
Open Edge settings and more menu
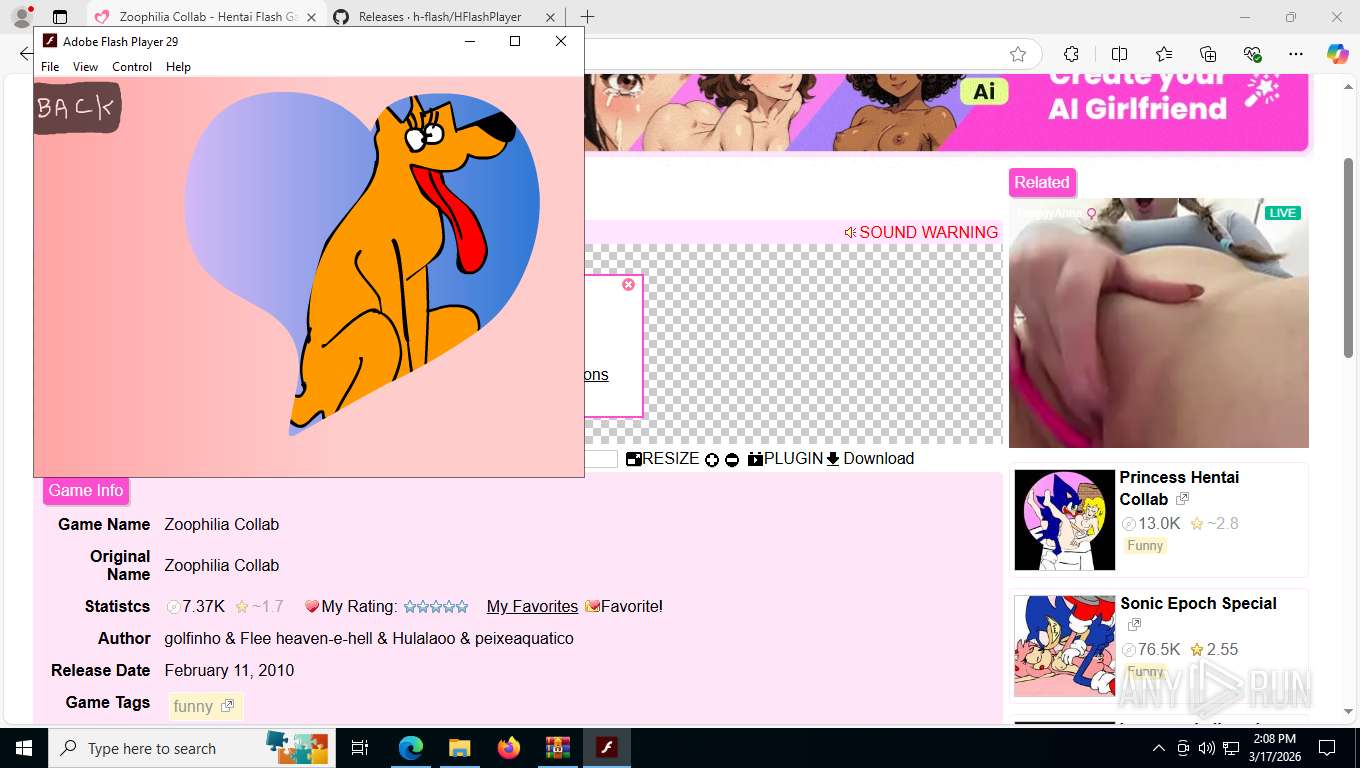coord(1296,54)
